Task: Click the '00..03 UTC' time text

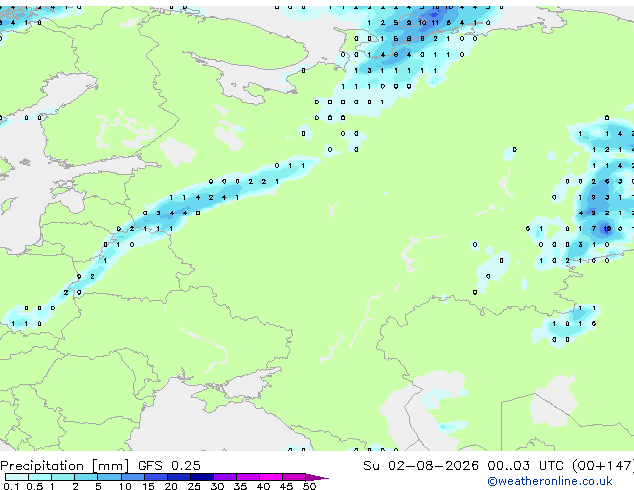Action: click(525, 466)
